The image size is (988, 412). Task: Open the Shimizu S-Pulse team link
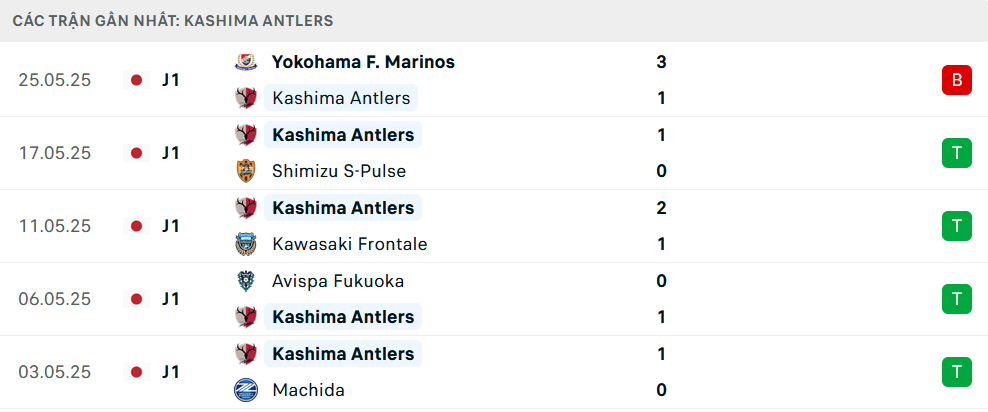point(339,171)
